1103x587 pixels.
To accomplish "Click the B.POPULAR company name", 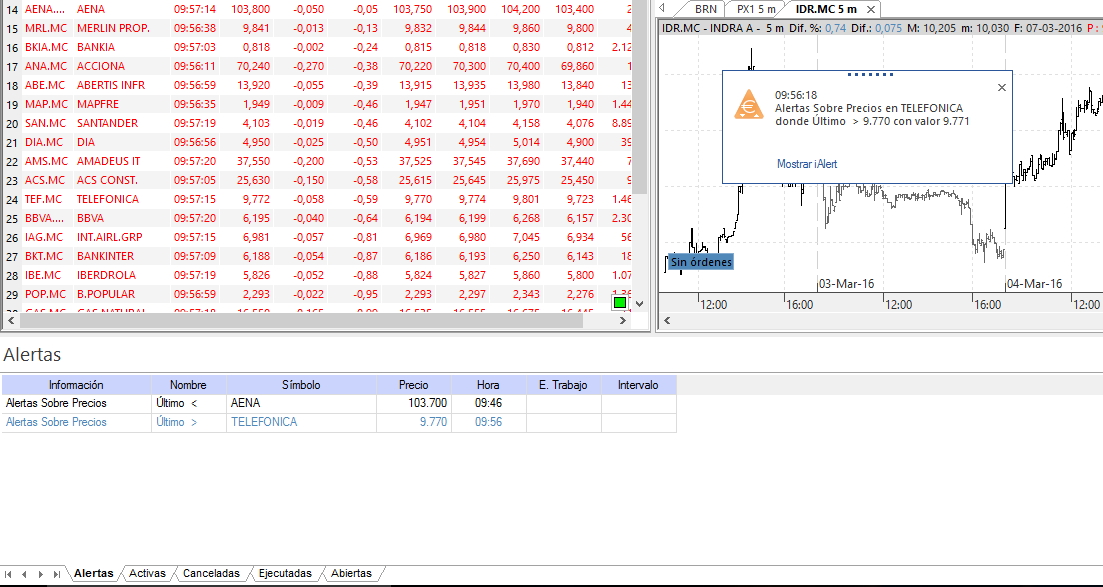I will point(106,294).
